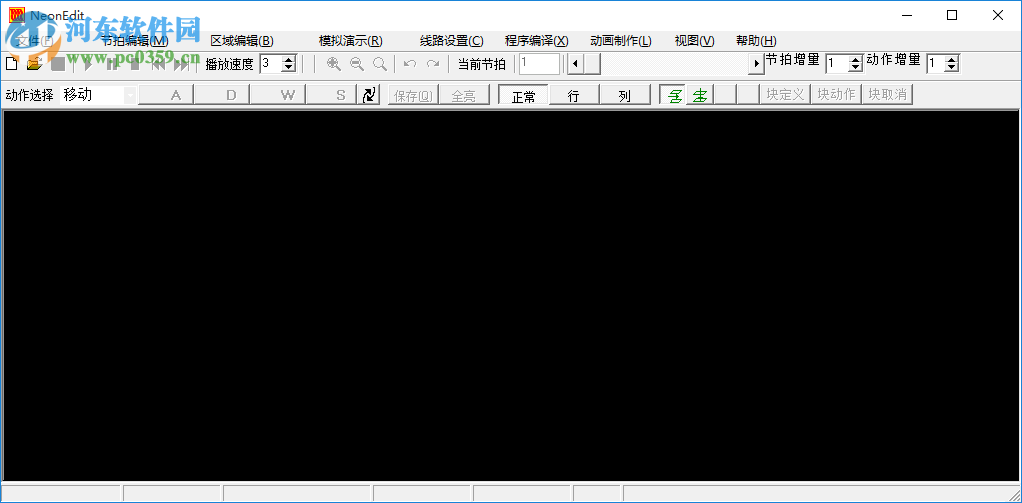The width and height of the screenshot is (1022, 503).
Task: Click the 保存(Q) button
Action: [x=413, y=95]
